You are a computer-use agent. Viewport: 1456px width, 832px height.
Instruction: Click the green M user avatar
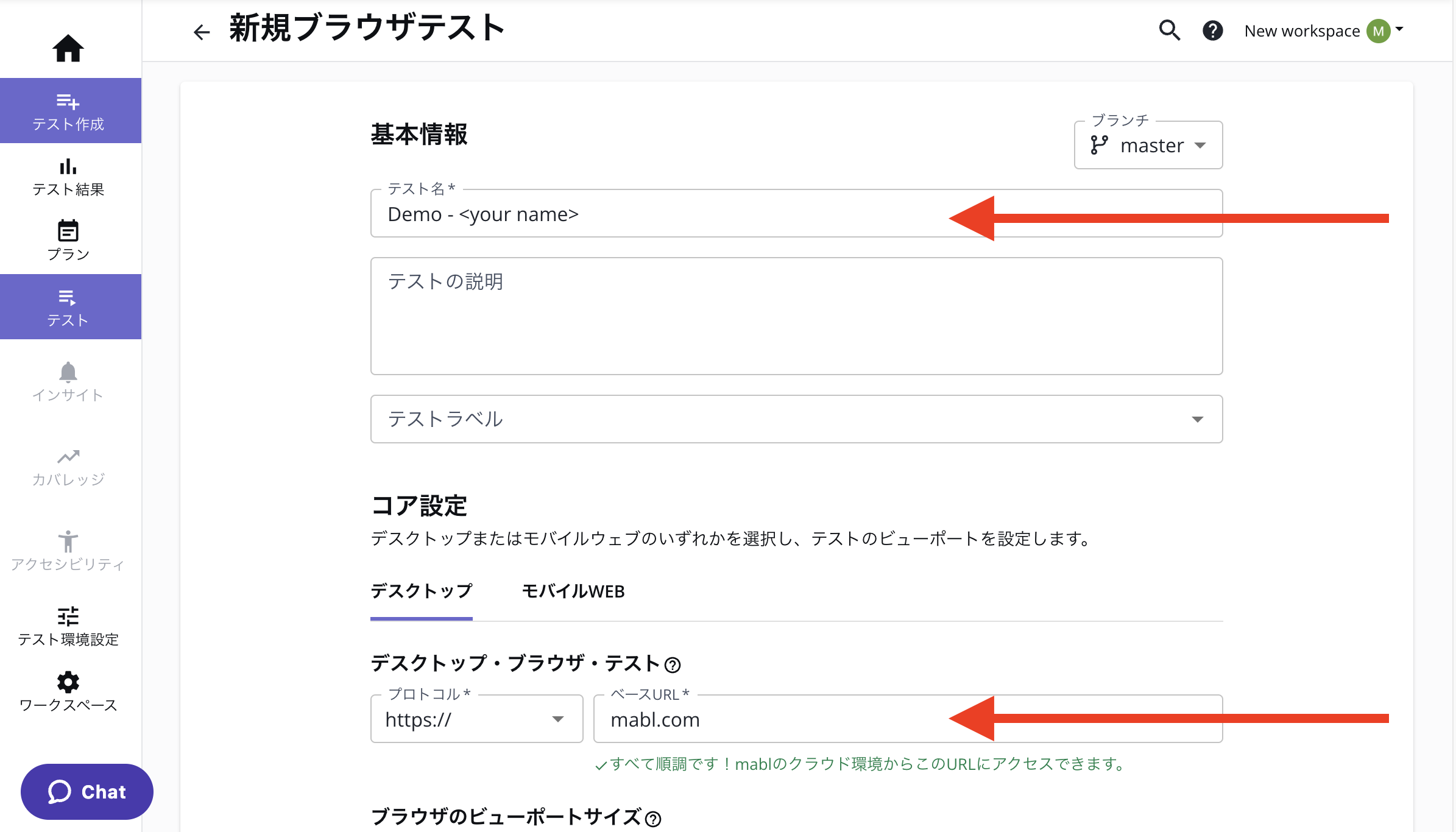(1379, 31)
